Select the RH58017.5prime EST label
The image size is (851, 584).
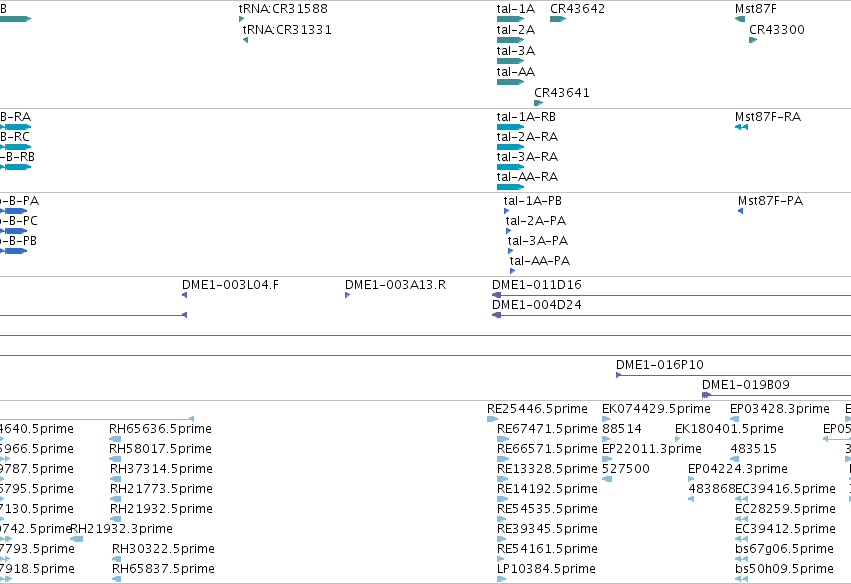click(160, 449)
